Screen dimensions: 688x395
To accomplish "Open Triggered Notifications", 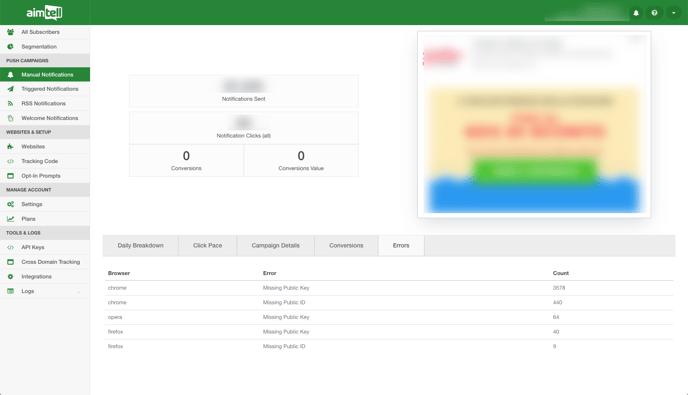I will pos(45,89).
